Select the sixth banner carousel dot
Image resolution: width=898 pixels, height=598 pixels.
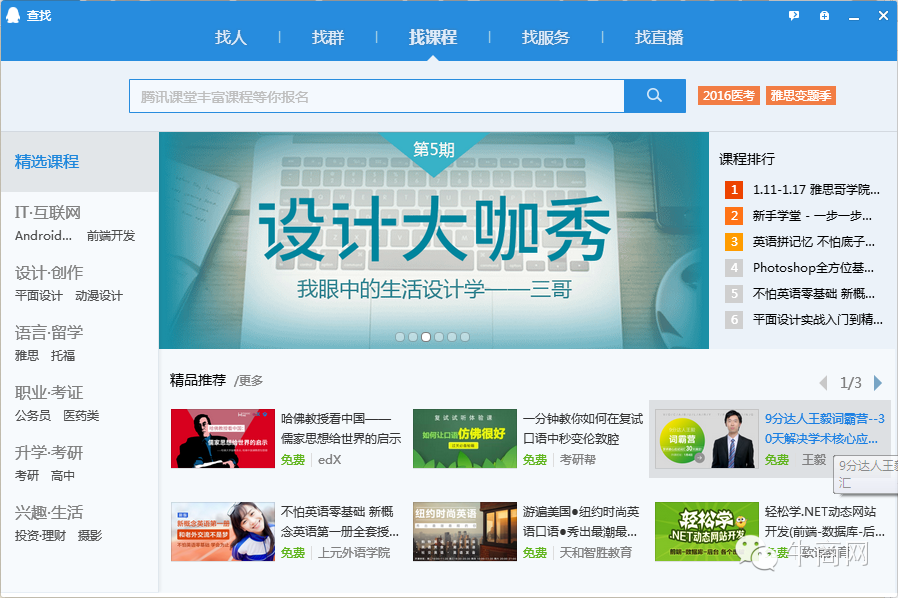pos(465,337)
